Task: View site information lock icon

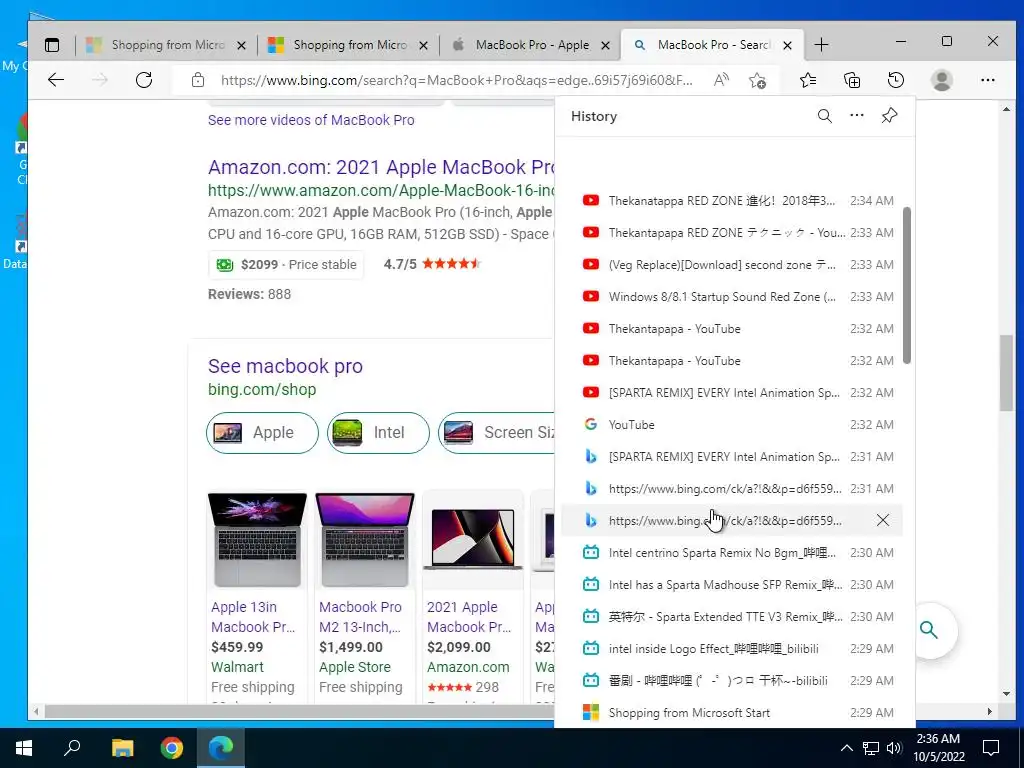Action: 198,80
